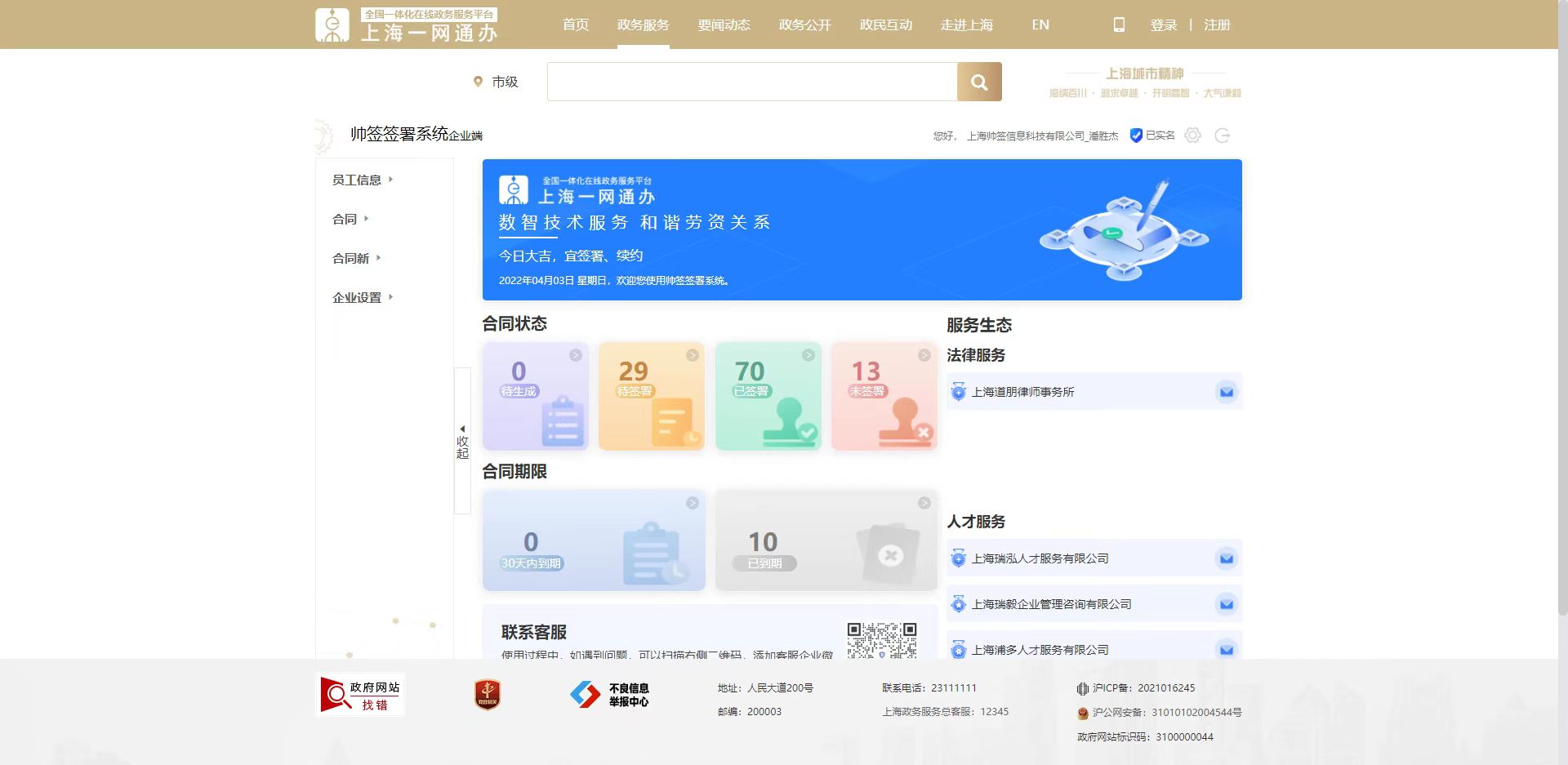Collapse the sidebar using 收起 handle
1568x765 pixels.
click(x=462, y=441)
